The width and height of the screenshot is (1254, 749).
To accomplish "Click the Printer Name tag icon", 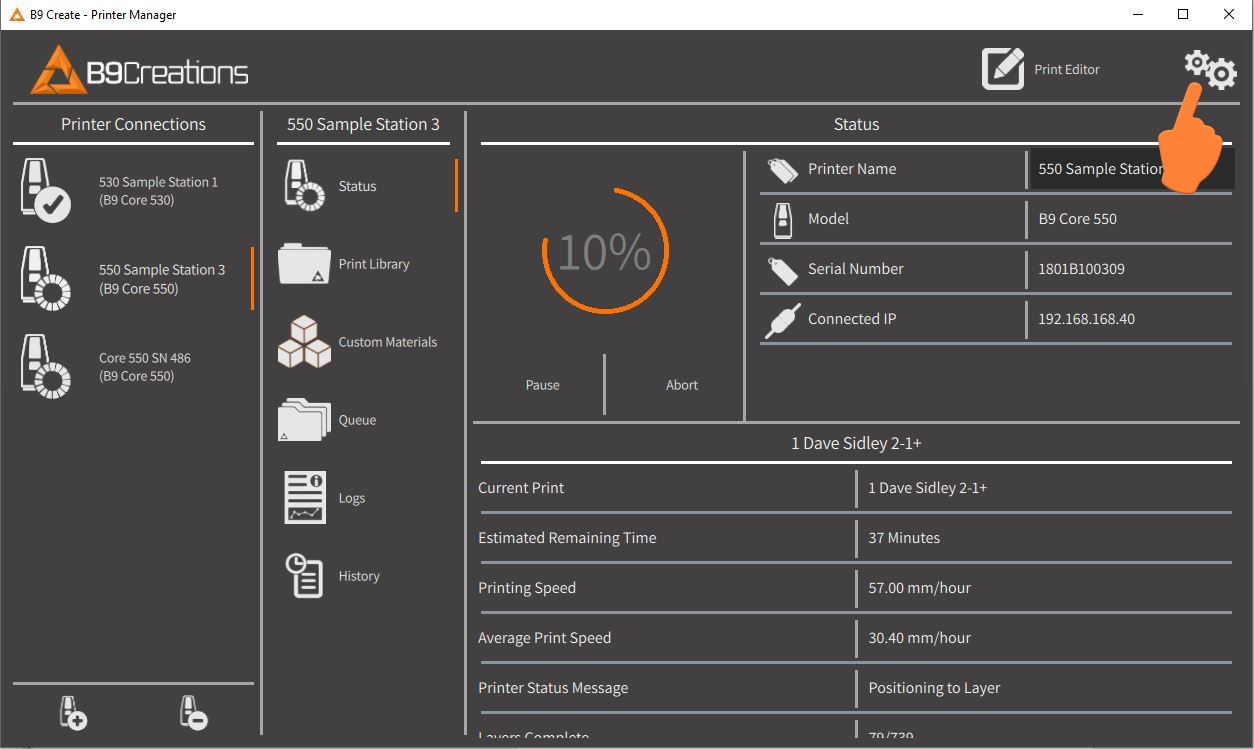I will point(782,170).
